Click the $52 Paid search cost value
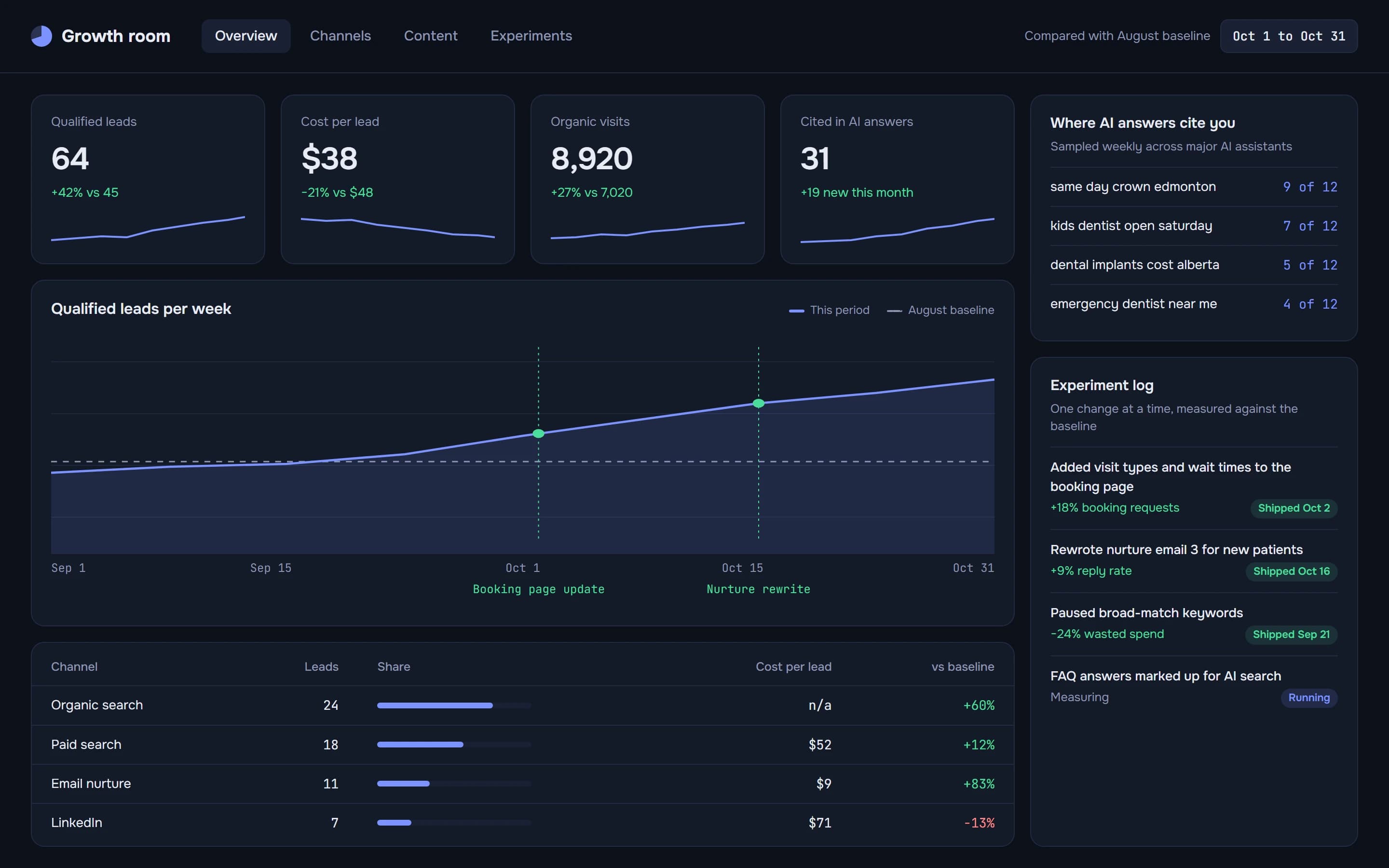 [819, 745]
